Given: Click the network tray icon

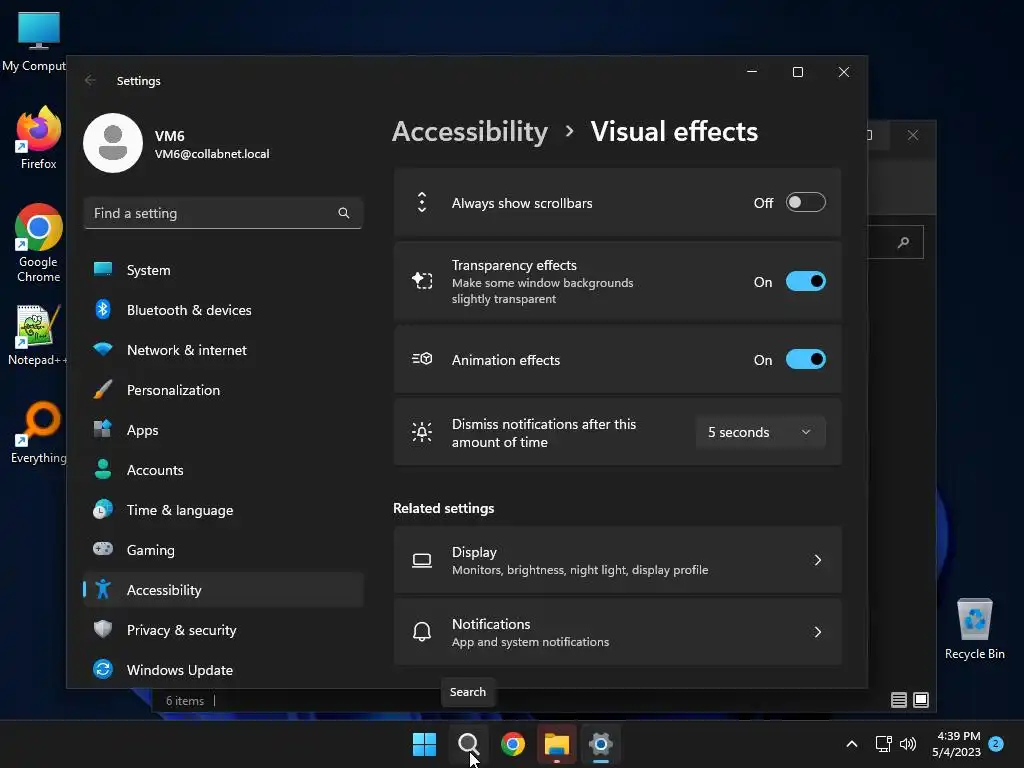Looking at the screenshot, I should click(883, 744).
